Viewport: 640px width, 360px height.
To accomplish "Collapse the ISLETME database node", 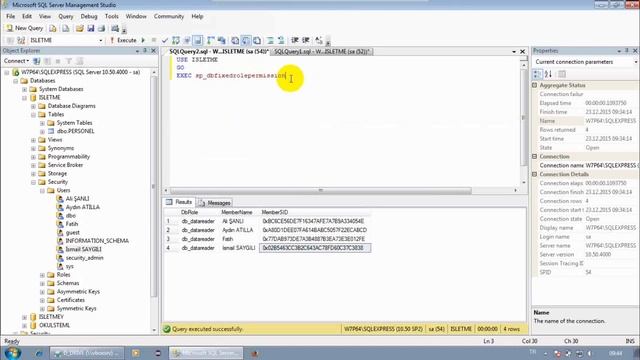I will click(24, 98).
